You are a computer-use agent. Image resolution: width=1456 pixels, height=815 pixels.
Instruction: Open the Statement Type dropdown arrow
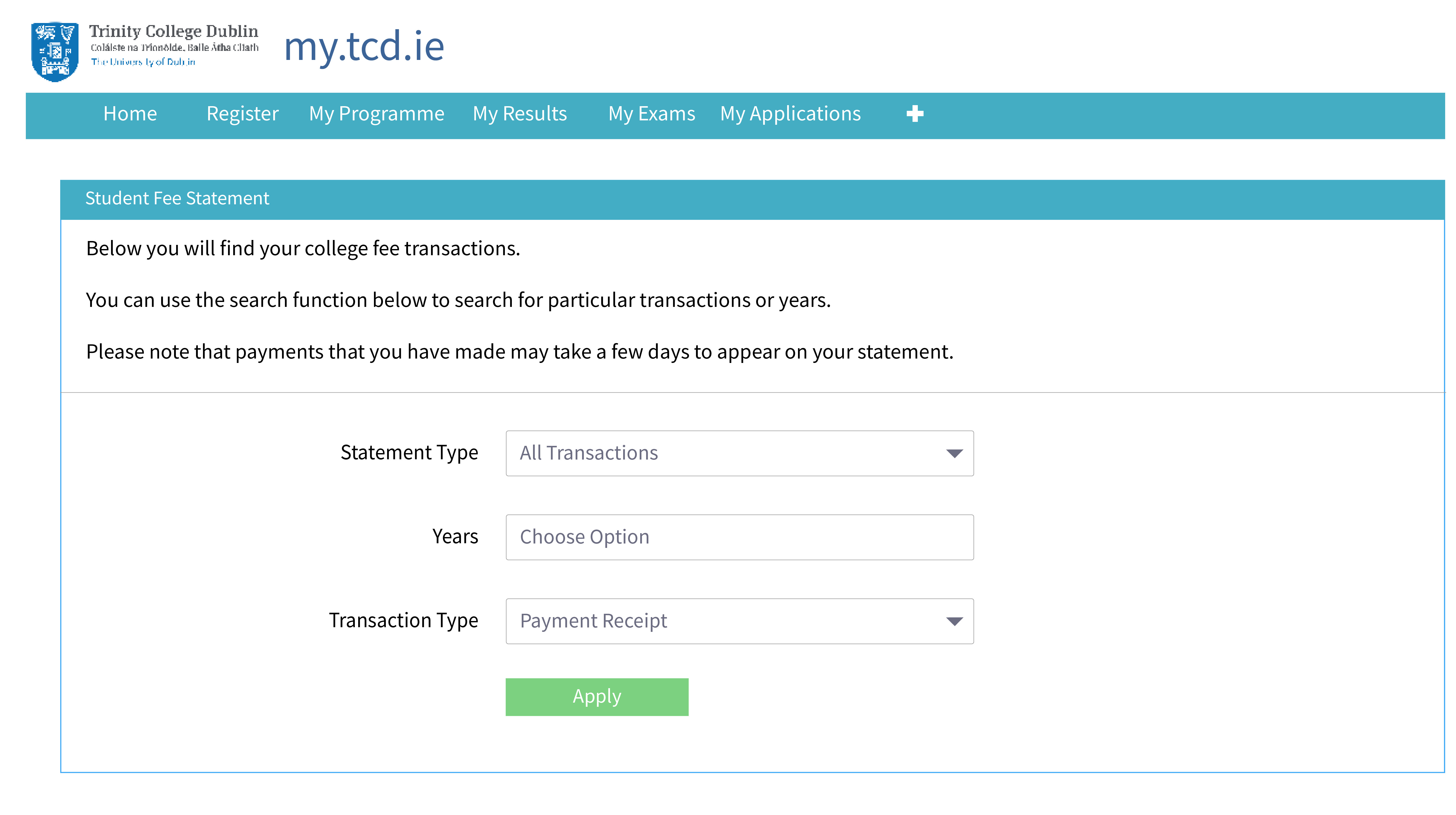[x=955, y=453]
